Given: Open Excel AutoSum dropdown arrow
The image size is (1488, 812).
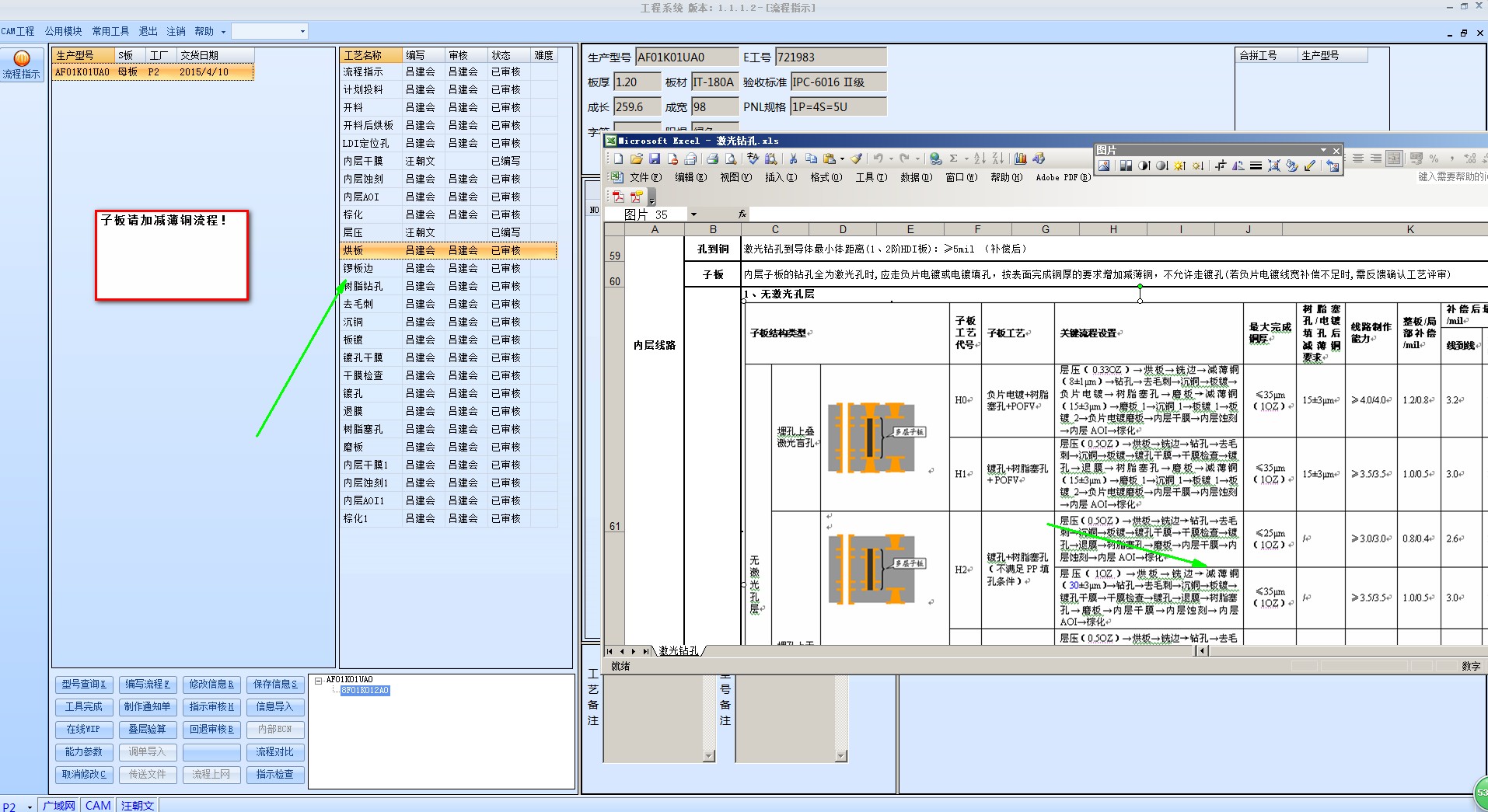Looking at the screenshot, I should pos(966,159).
